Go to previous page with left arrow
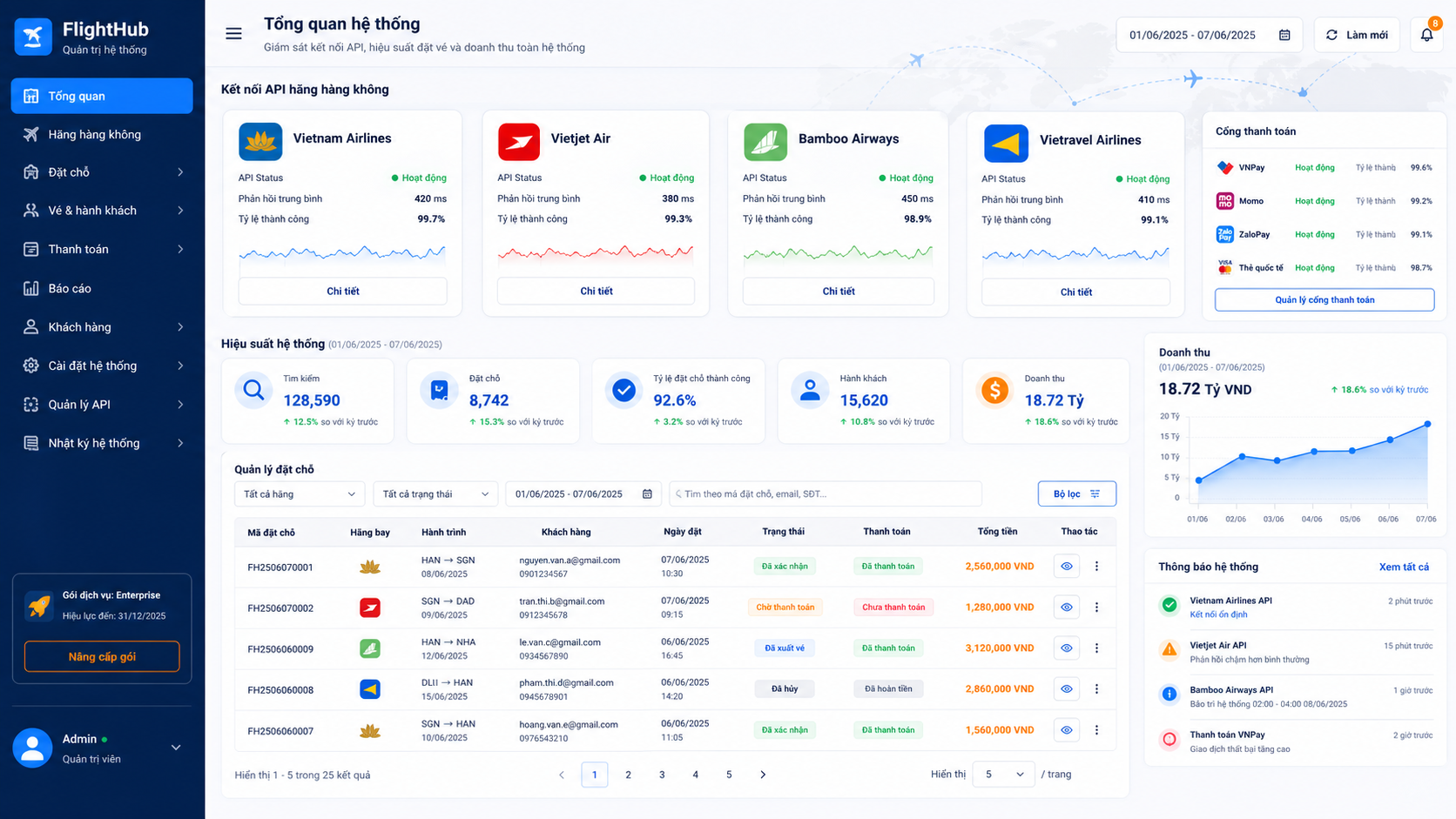The width and height of the screenshot is (1456, 819). coord(562,775)
